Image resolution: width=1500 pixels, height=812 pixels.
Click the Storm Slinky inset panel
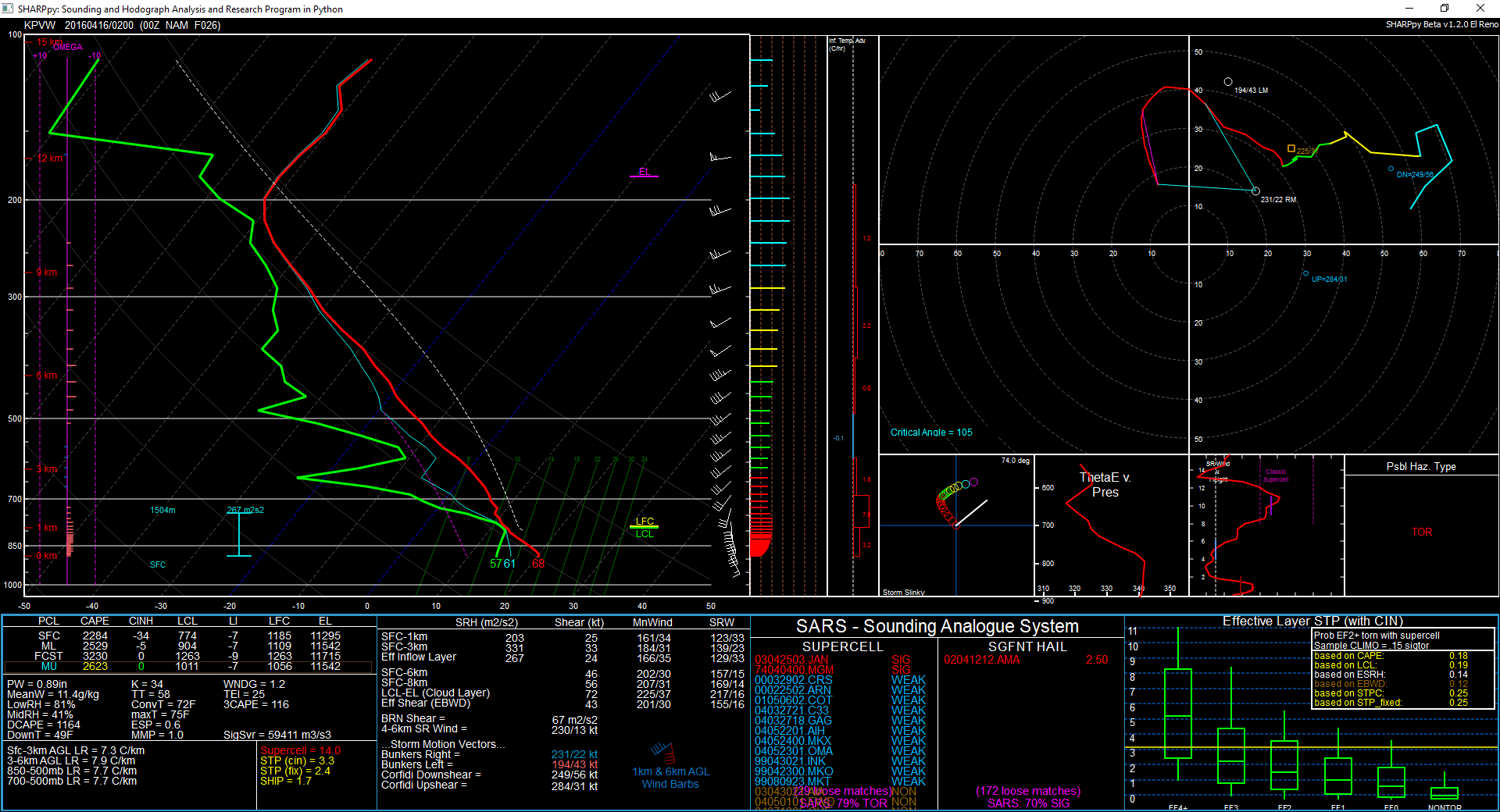(x=956, y=525)
